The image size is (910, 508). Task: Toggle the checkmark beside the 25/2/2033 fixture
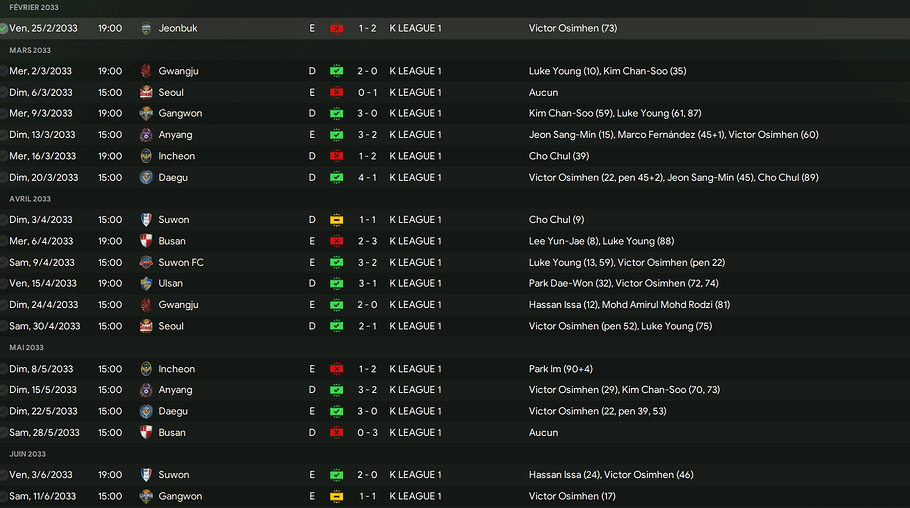(x=4, y=29)
